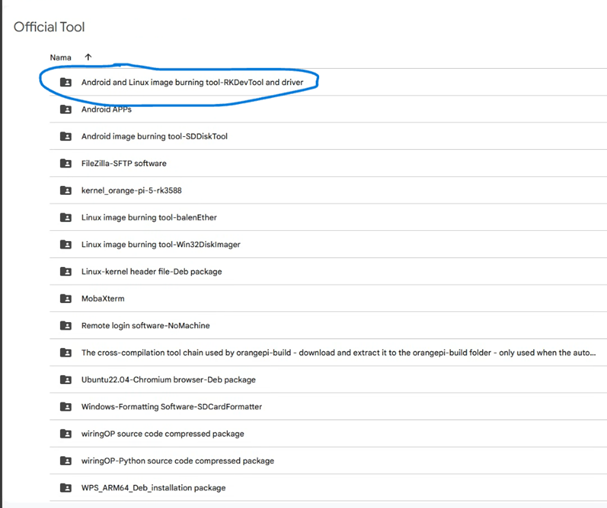
Task: Click folder icon for RKDevTool and driver row
Action: click(66, 82)
